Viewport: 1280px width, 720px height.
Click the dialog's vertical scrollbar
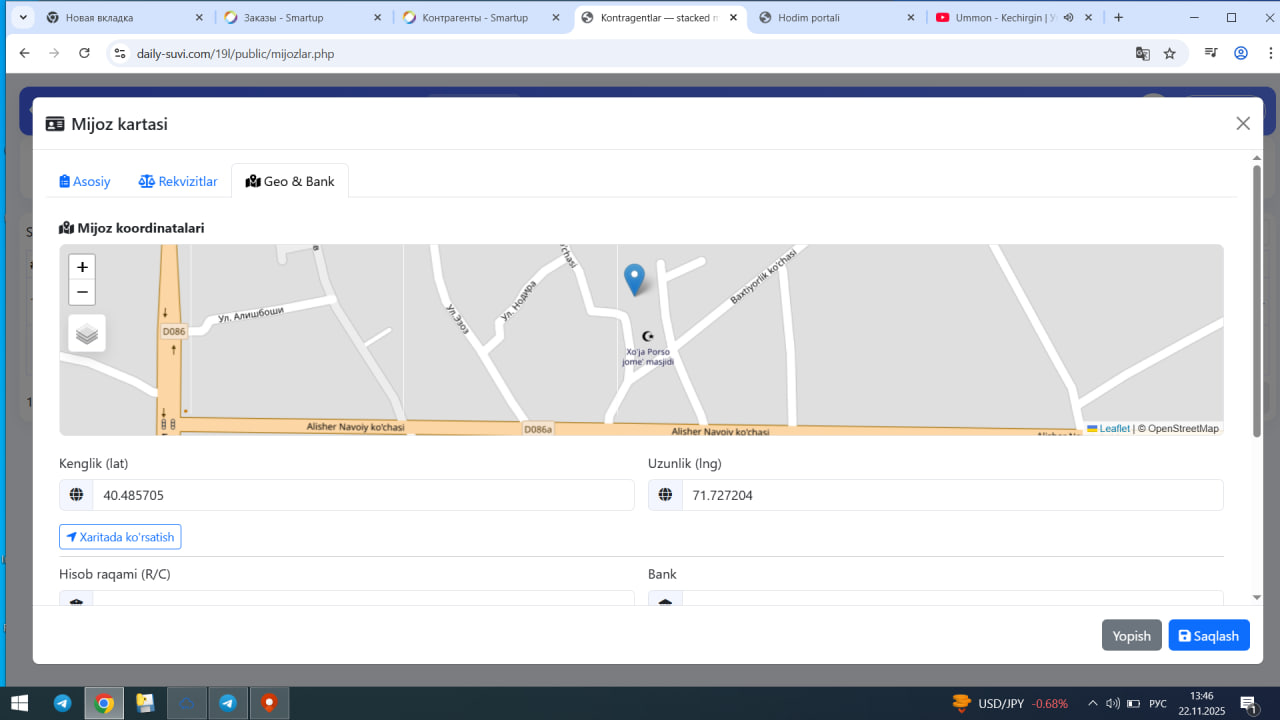pyautogui.click(x=1257, y=300)
